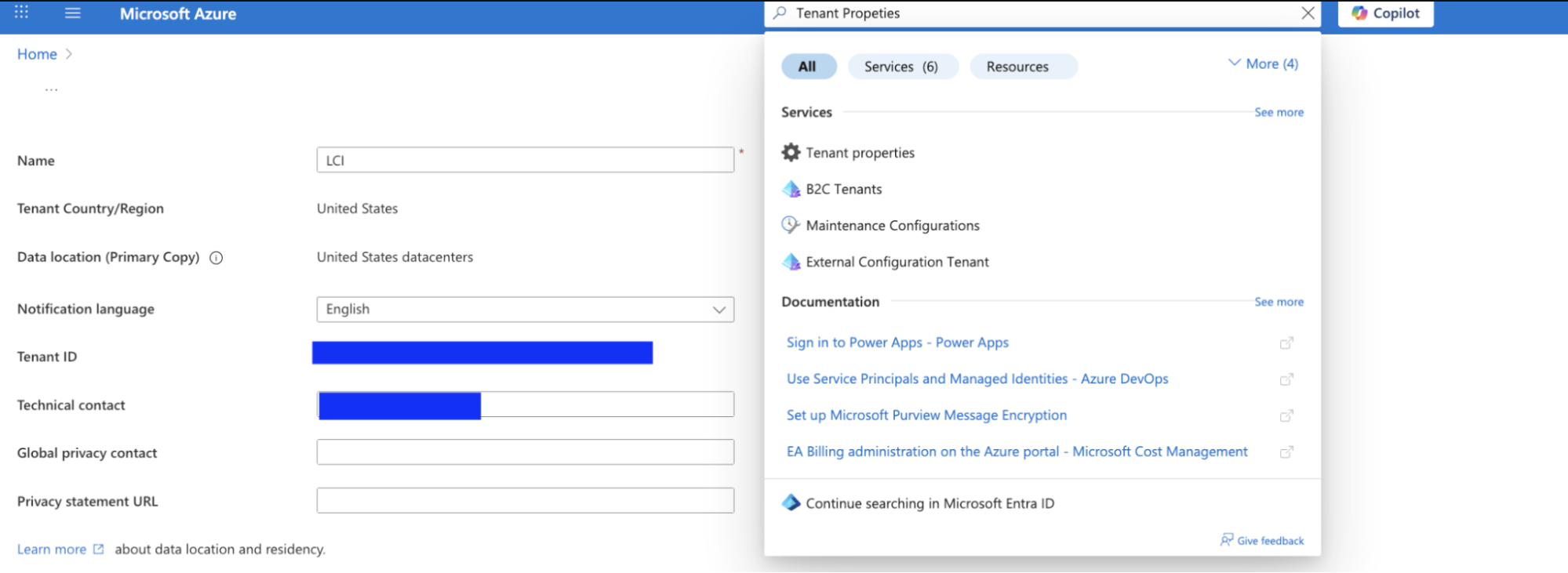Continue searching in Microsoft Entra ID
This screenshot has width=1568, height=573.
(x=930, y=503)
